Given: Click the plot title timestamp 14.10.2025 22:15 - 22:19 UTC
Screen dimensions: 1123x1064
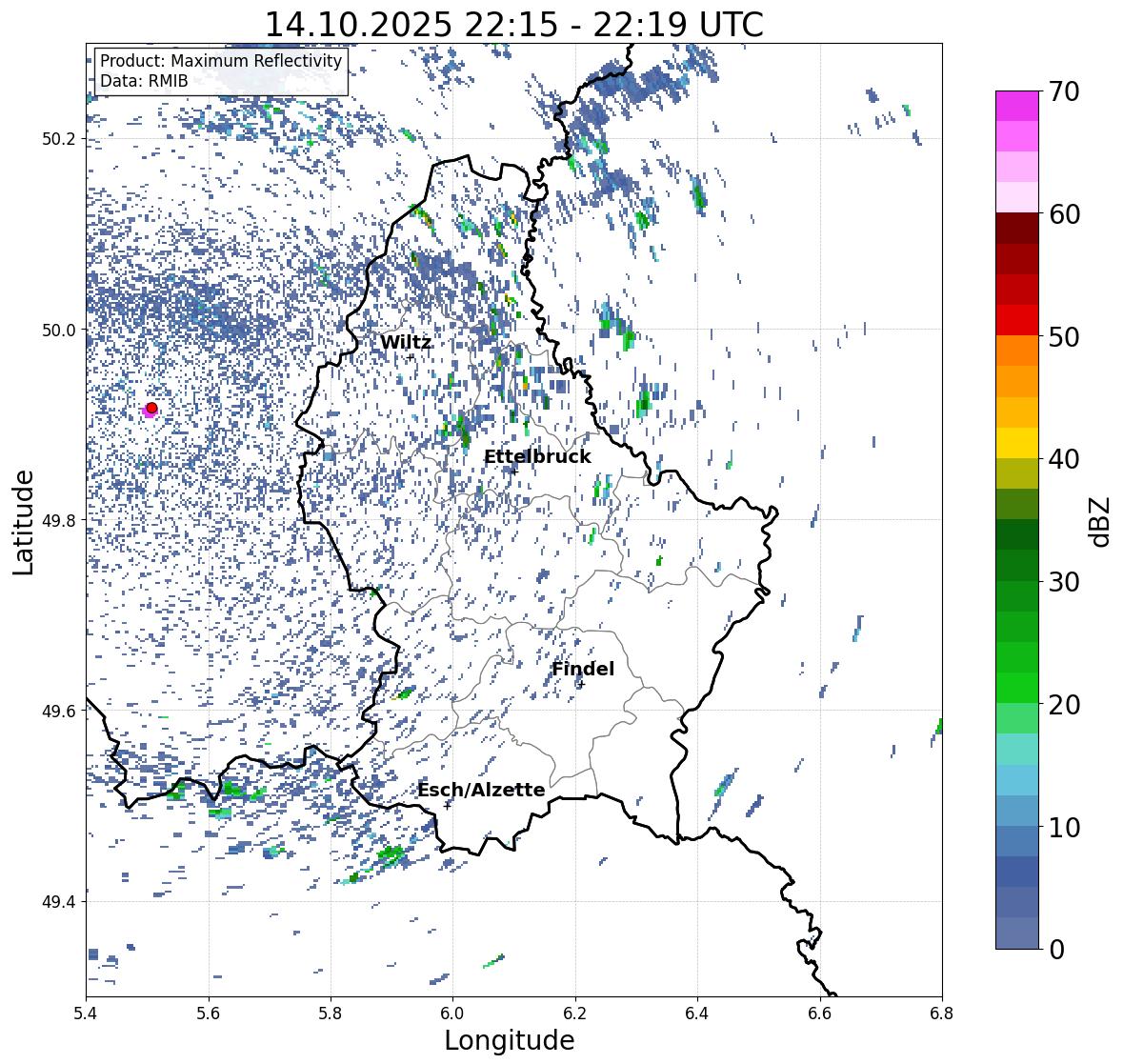Looking at the screenshot, I should [x=514, y=25].
